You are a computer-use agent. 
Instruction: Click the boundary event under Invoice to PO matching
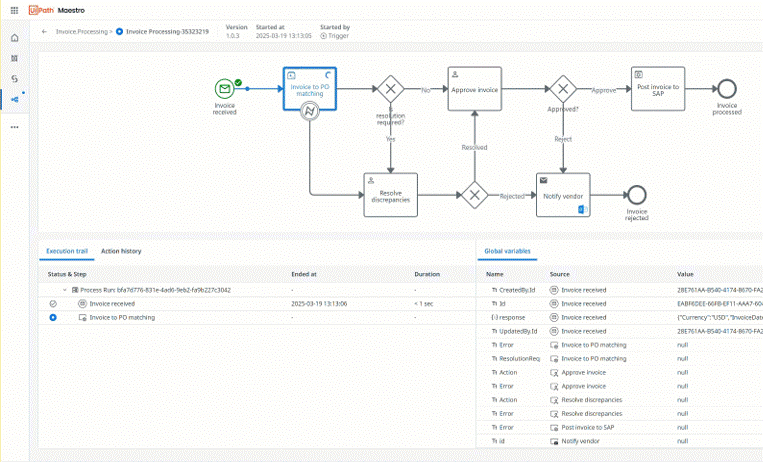point(310,111)
